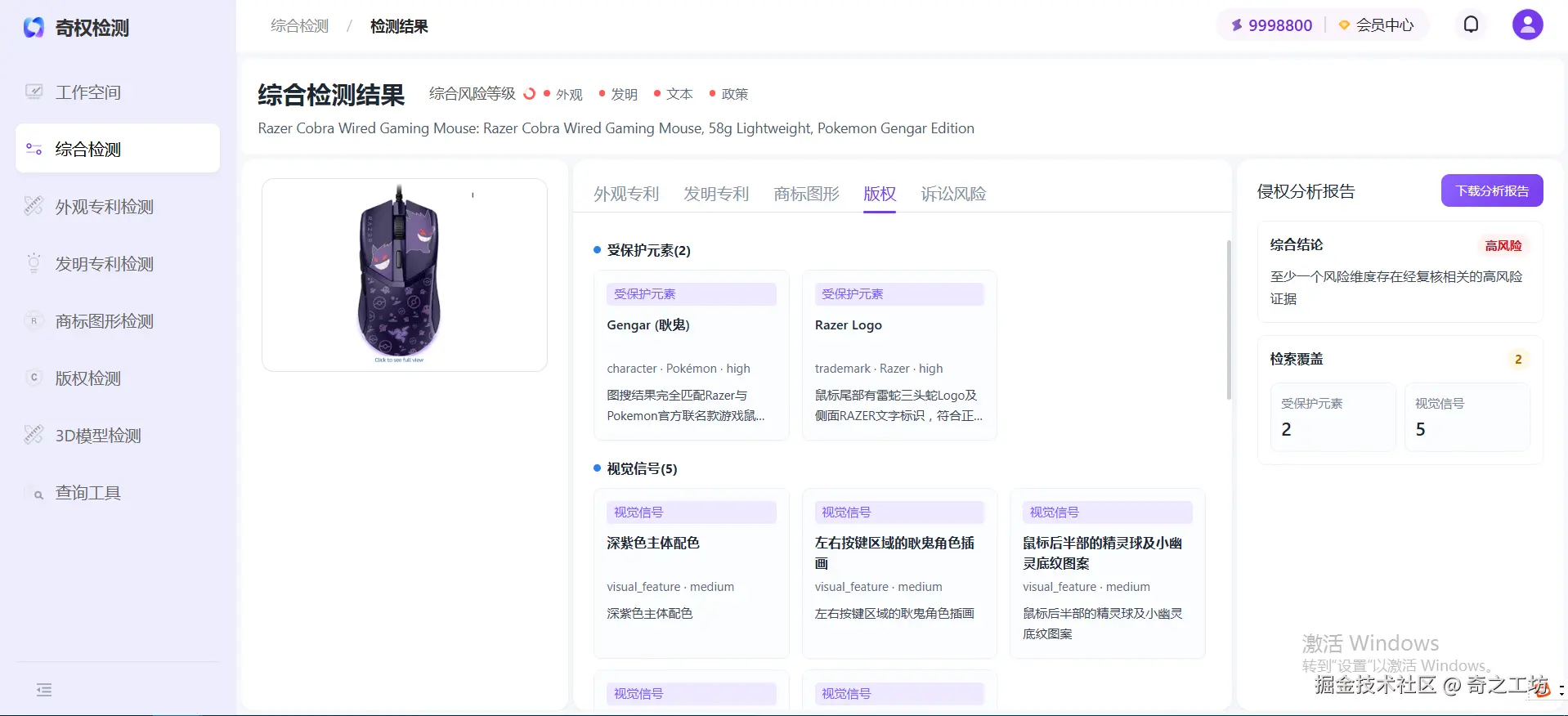
Task: Click the 商标图形检测 R icon
Action: (34, 320)
